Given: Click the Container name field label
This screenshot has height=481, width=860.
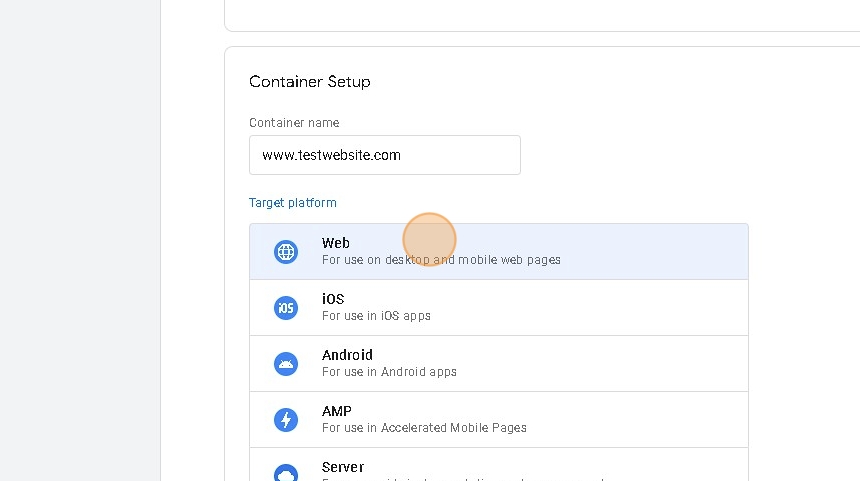Looking at the screenshot, I should point(294,123).
